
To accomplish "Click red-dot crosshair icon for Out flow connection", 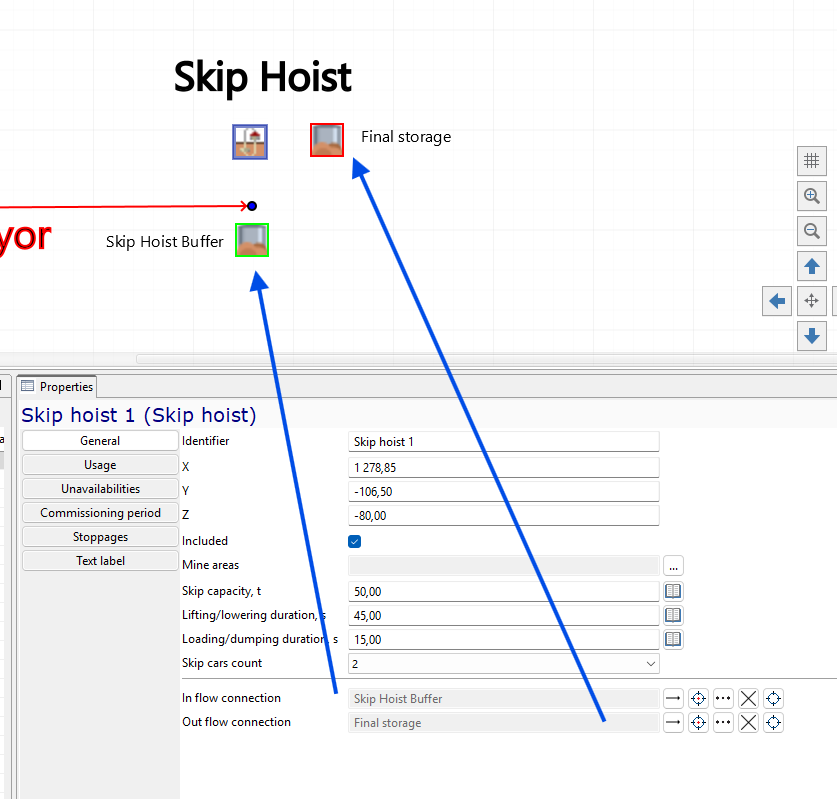I will pos(698,723).
